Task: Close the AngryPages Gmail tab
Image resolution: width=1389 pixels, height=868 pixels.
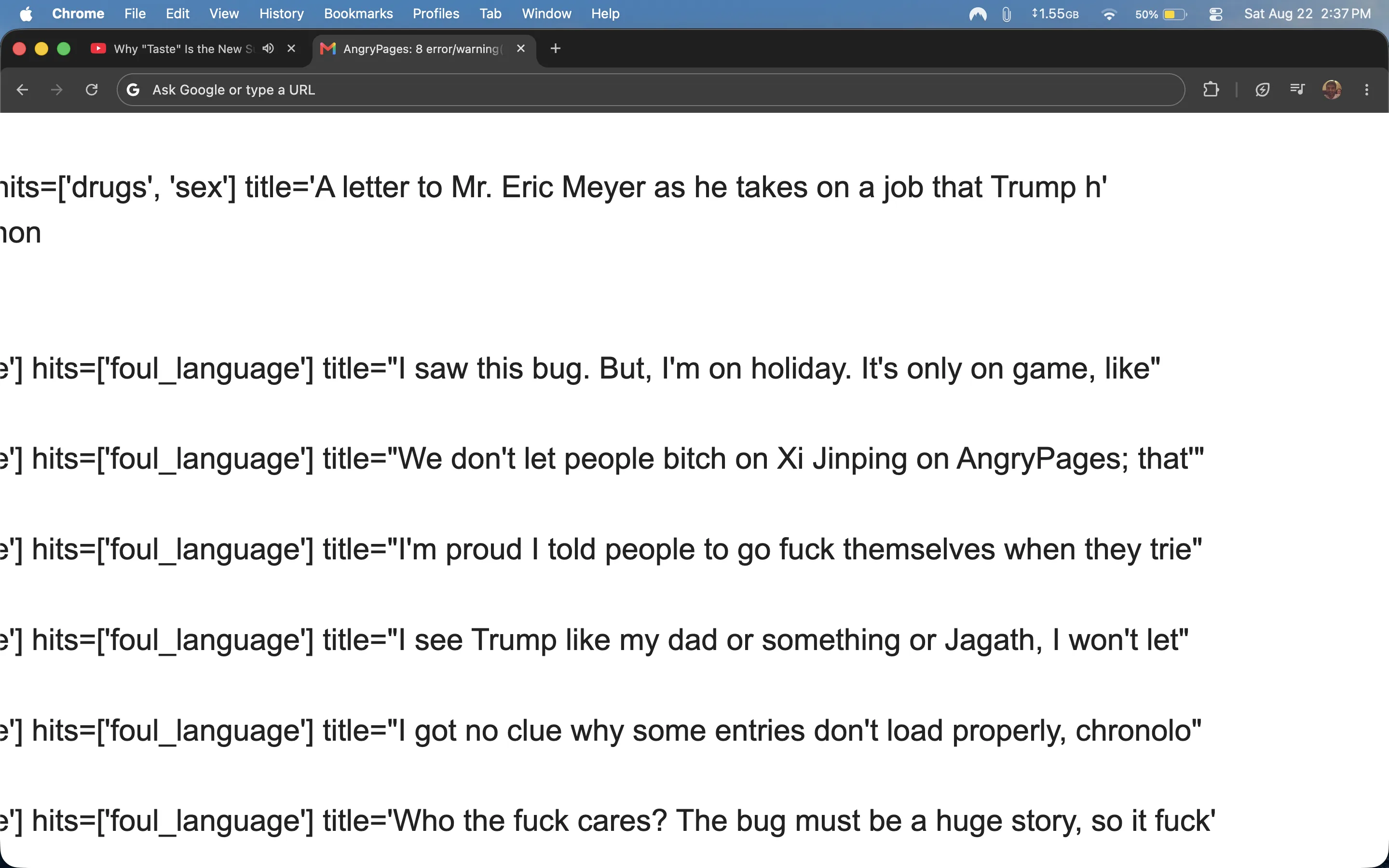Action: pyautogui.click(x=521, y=49)
